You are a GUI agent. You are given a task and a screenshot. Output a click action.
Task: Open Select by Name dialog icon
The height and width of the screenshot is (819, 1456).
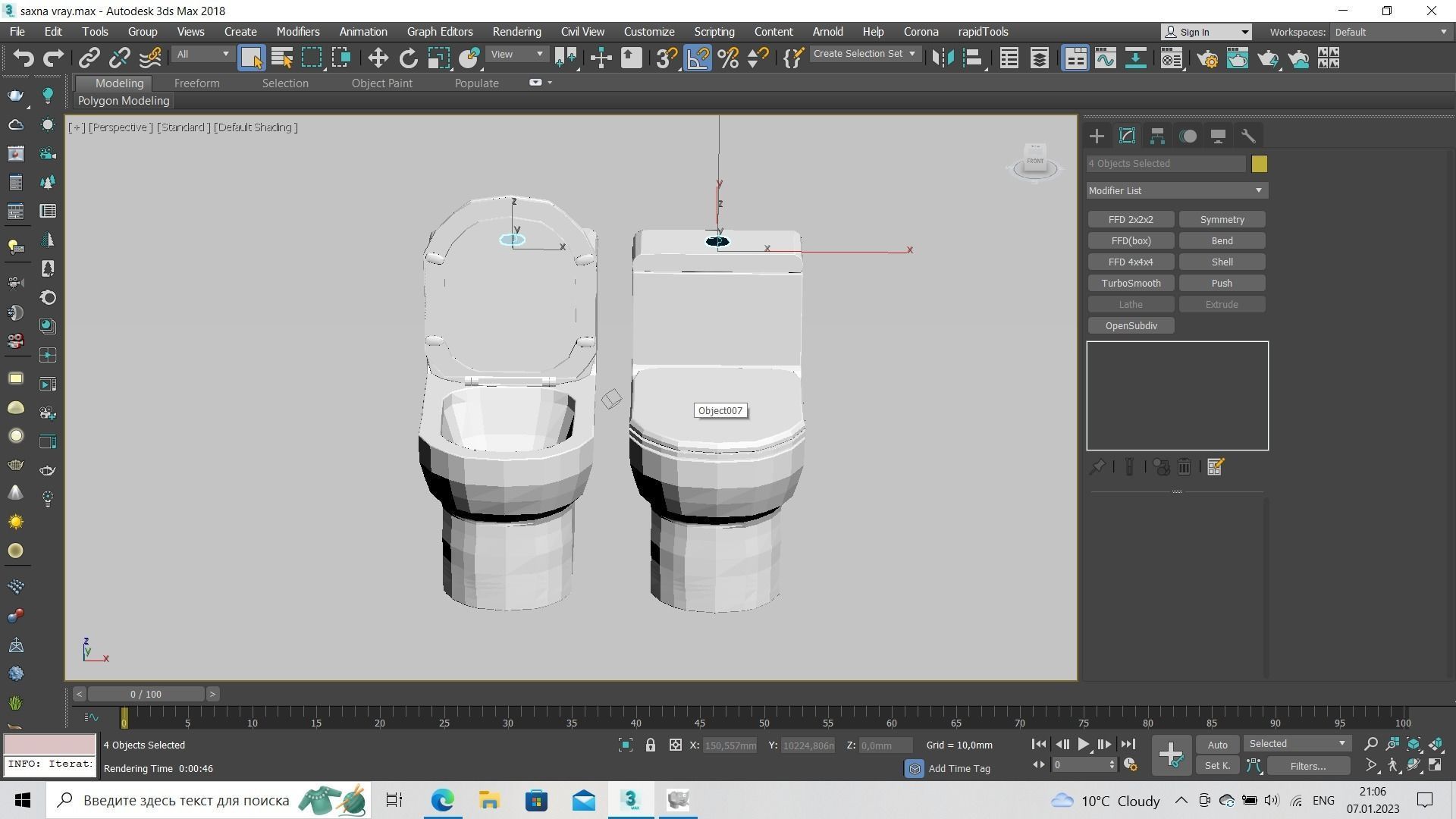tap(281, 58)
